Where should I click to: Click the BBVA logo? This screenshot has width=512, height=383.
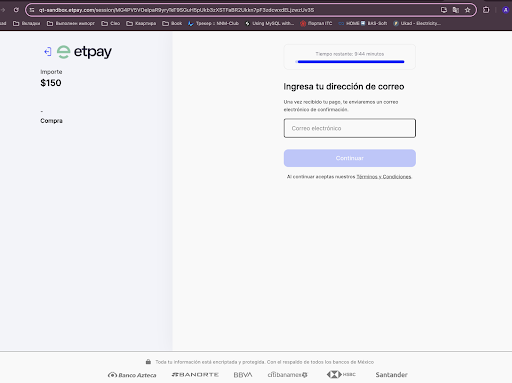coord(243,375)
